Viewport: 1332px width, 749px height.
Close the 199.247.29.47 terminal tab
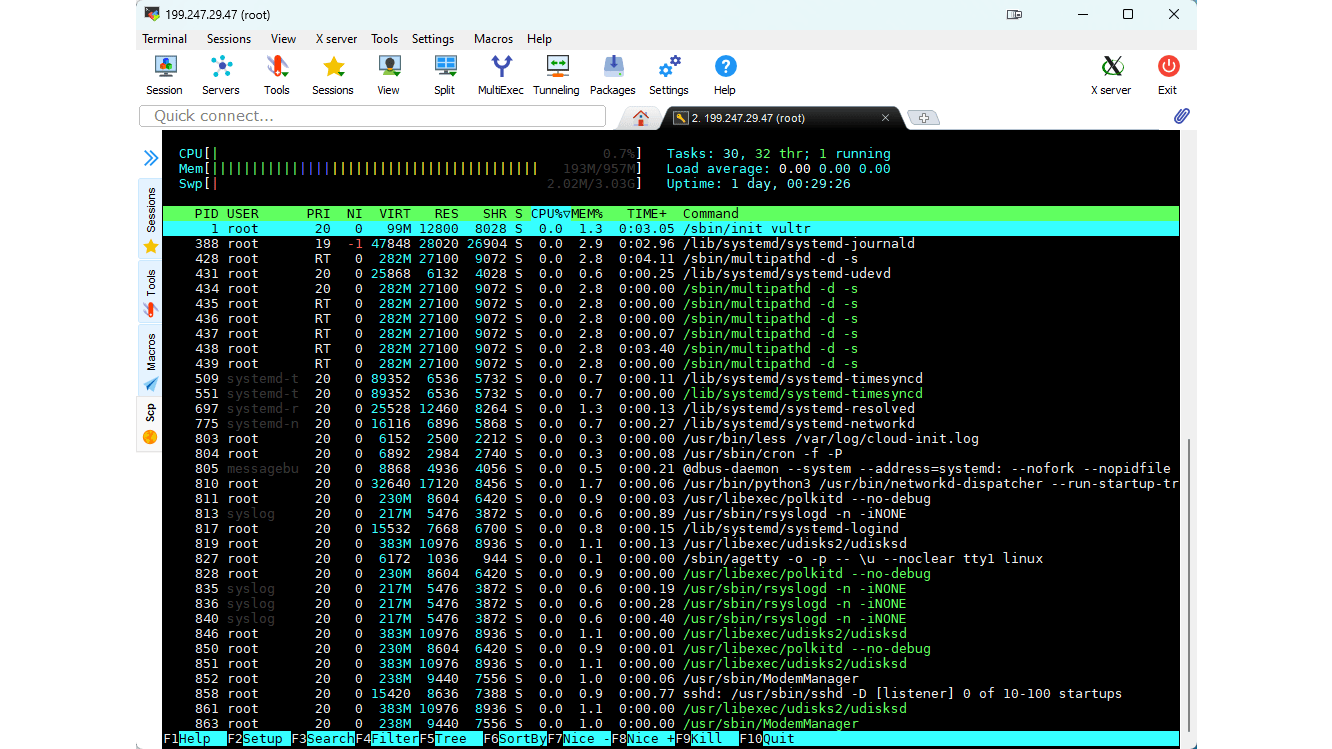pos(885,118)
